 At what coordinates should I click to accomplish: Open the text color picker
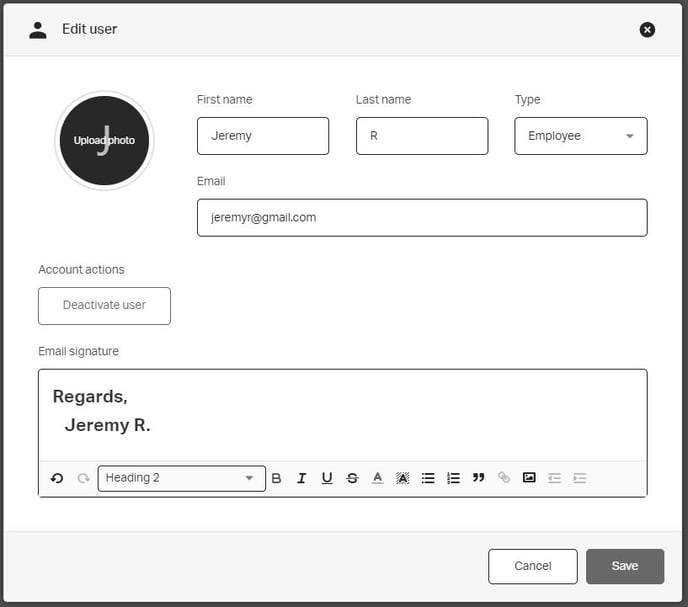pyautogui.click(x=377, y=478)
